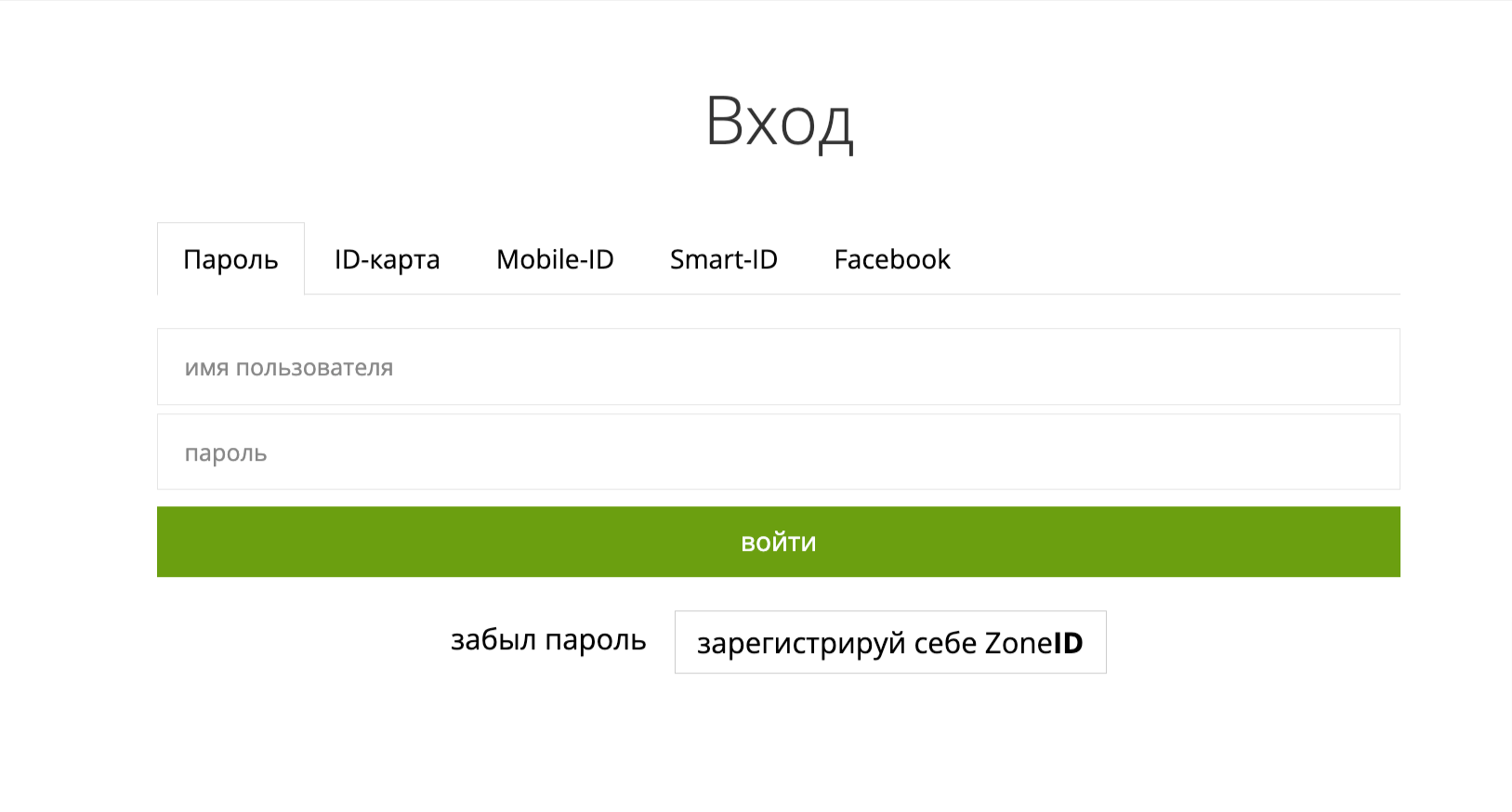Open the ID-карта tab

point(387,259)
